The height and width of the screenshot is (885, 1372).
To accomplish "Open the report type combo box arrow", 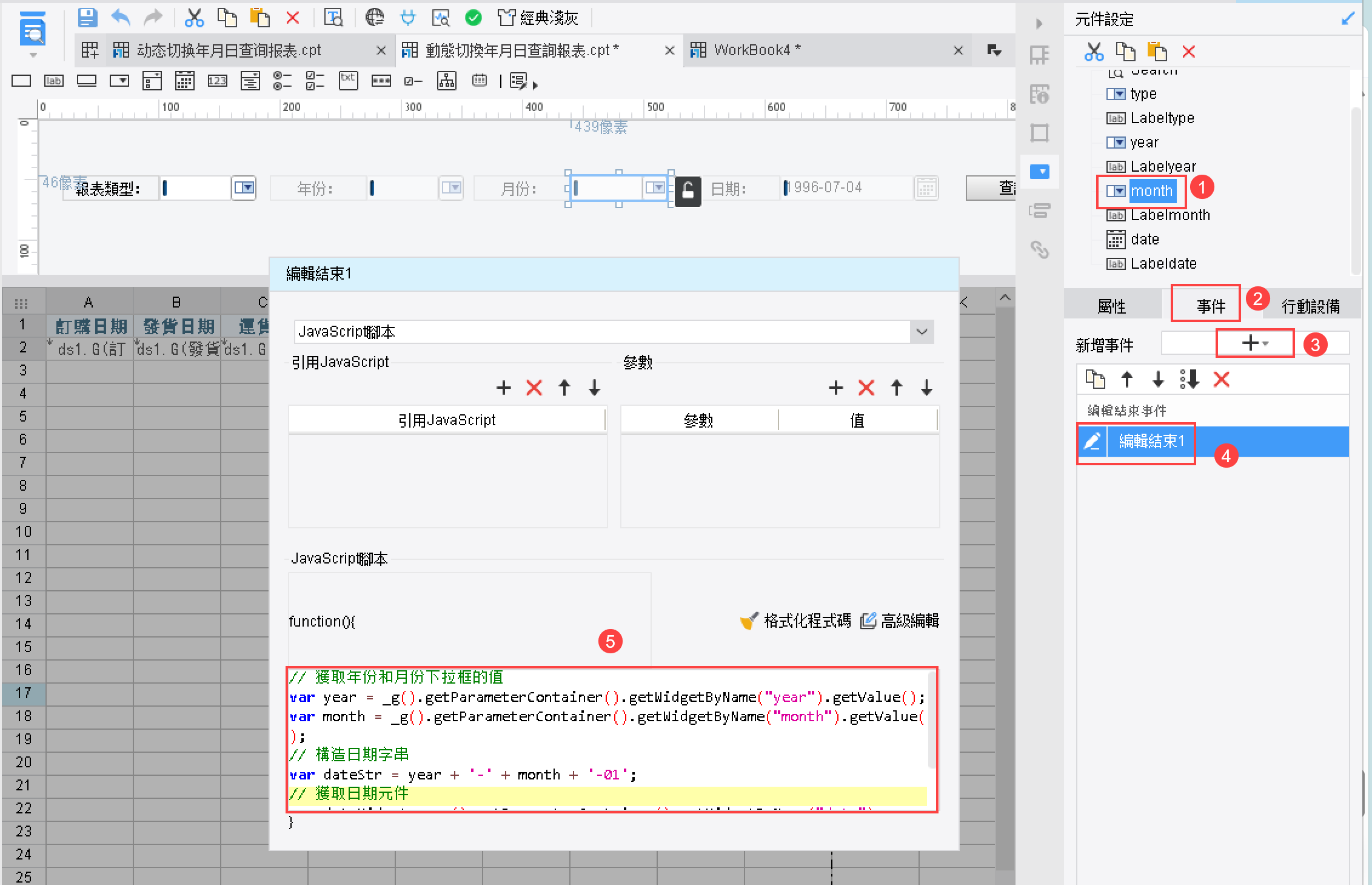I will [244, 188].
